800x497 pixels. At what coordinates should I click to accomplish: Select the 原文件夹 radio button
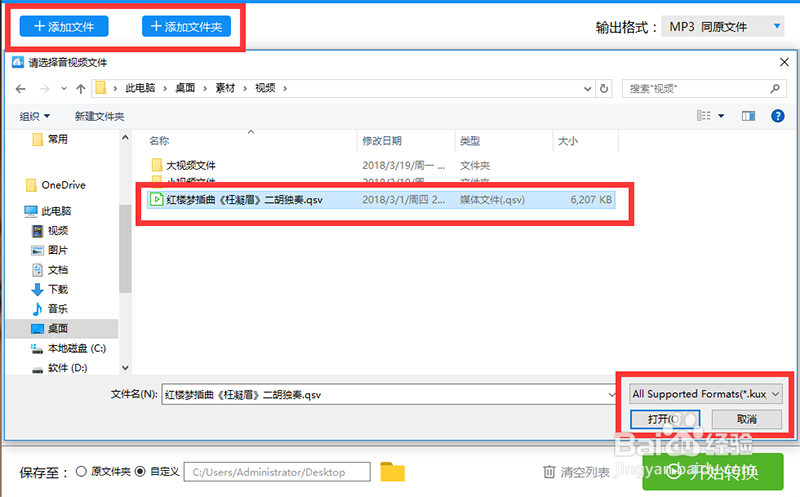pyautogui.click(x=81, y=471)
